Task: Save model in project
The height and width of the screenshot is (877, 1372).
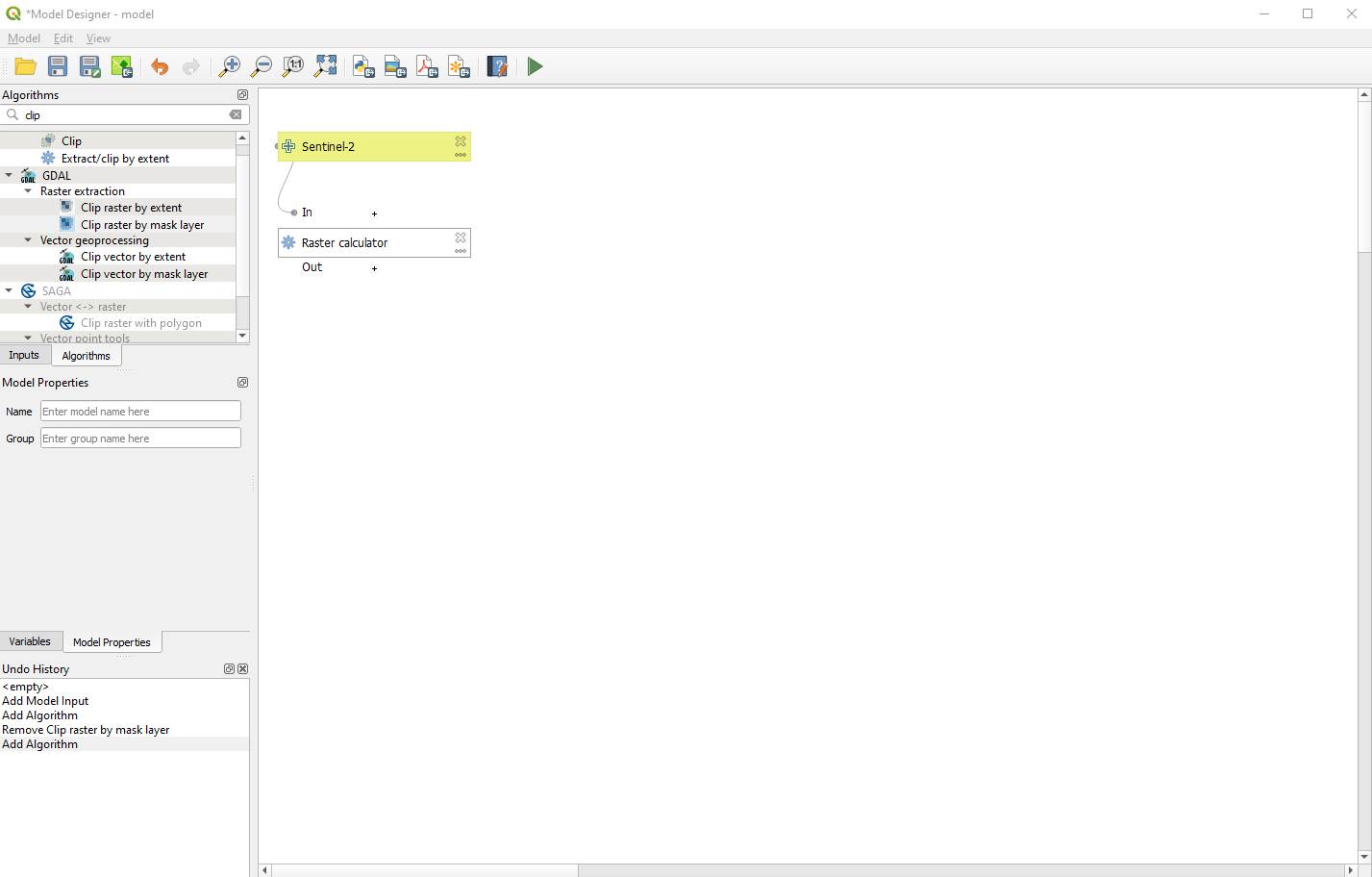Action: [x=121, y=66]
